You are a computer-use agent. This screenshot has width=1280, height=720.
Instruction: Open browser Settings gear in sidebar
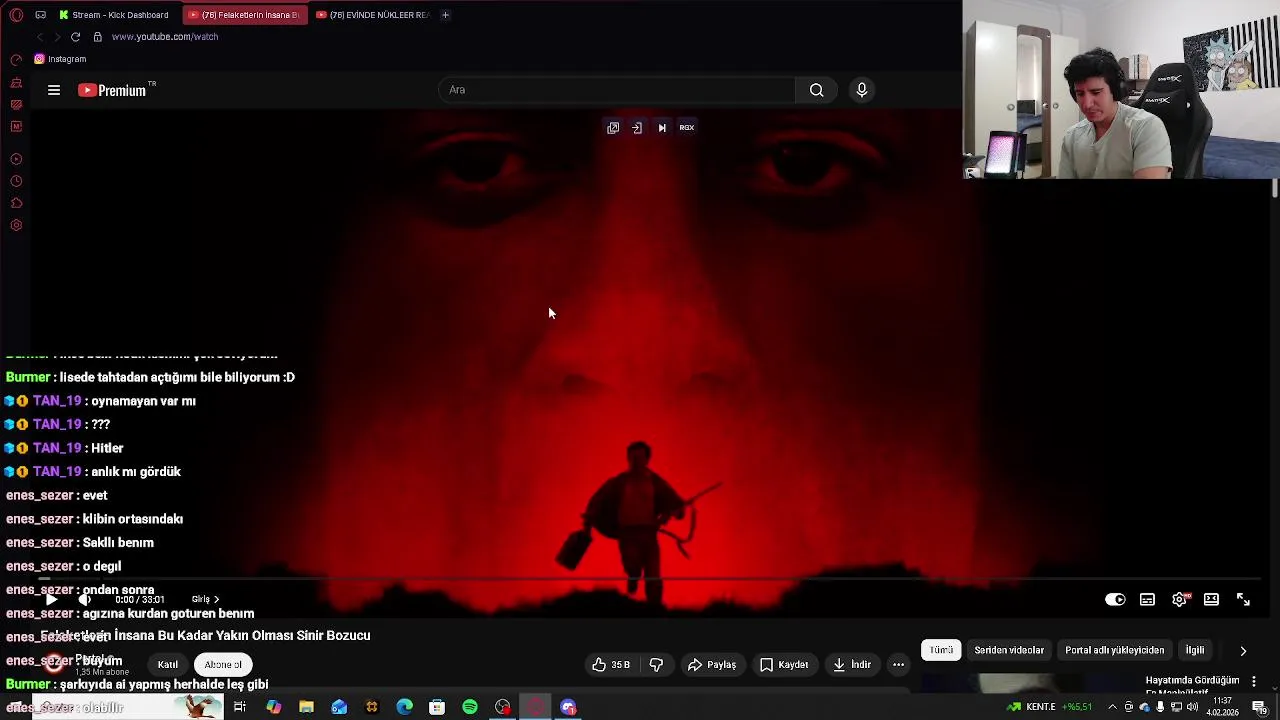click(16, 225)
